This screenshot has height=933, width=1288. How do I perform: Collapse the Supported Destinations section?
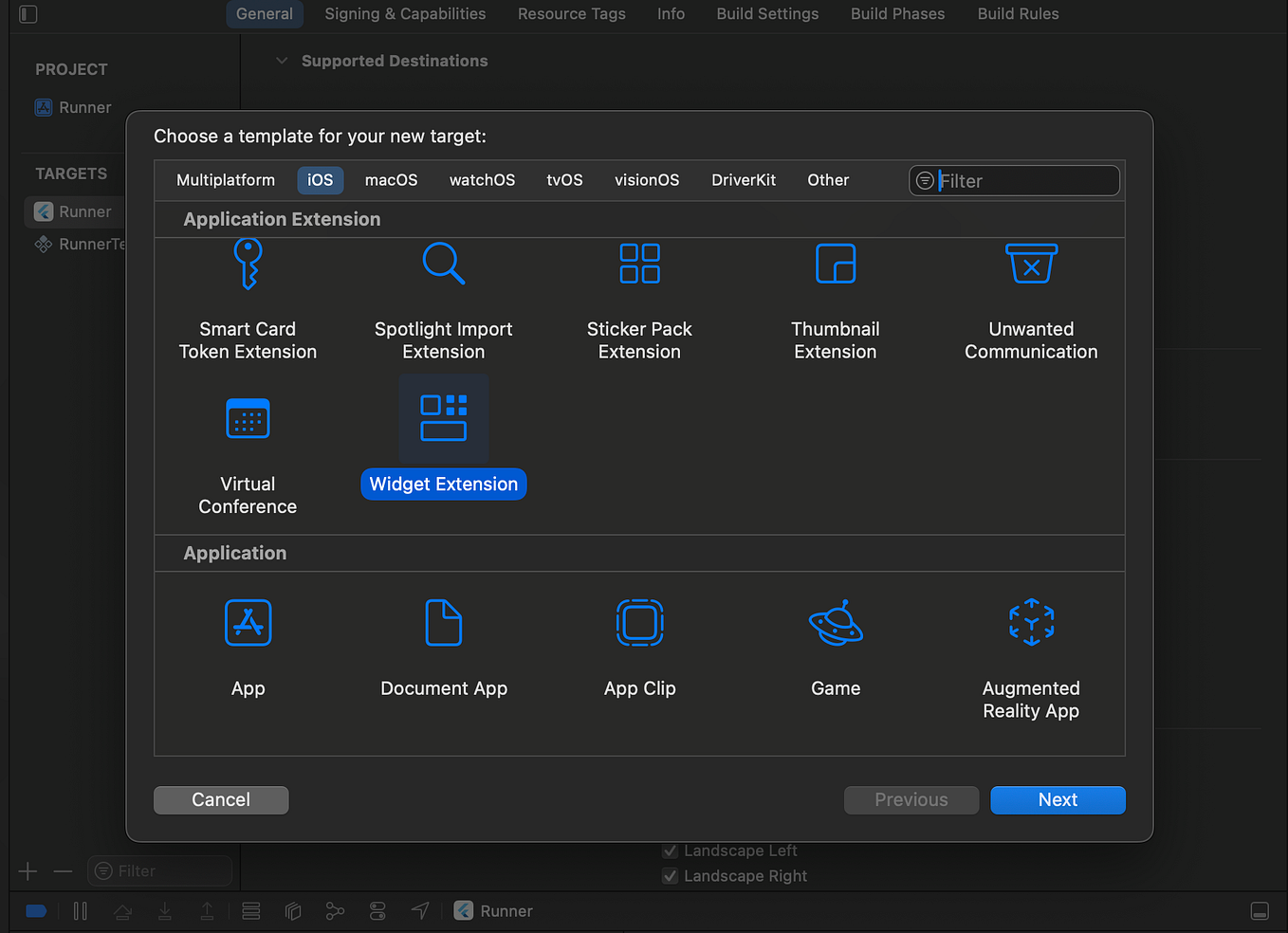point(282,60)
